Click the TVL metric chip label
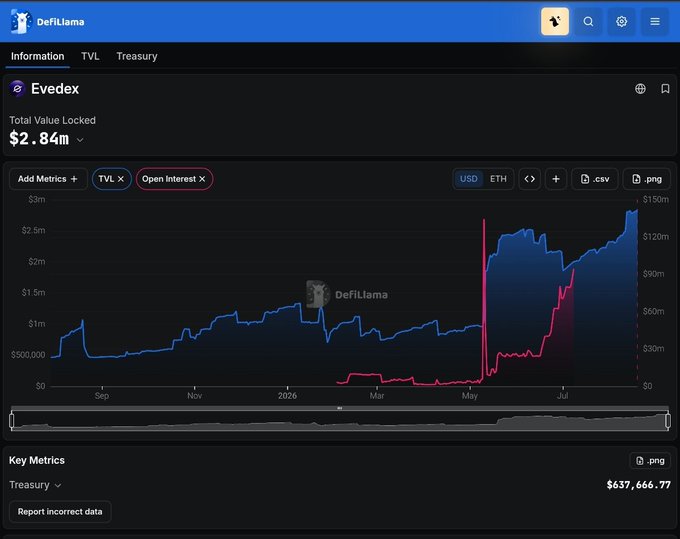The width and height of the screenshot is (680, 539). tap(106, 179)
